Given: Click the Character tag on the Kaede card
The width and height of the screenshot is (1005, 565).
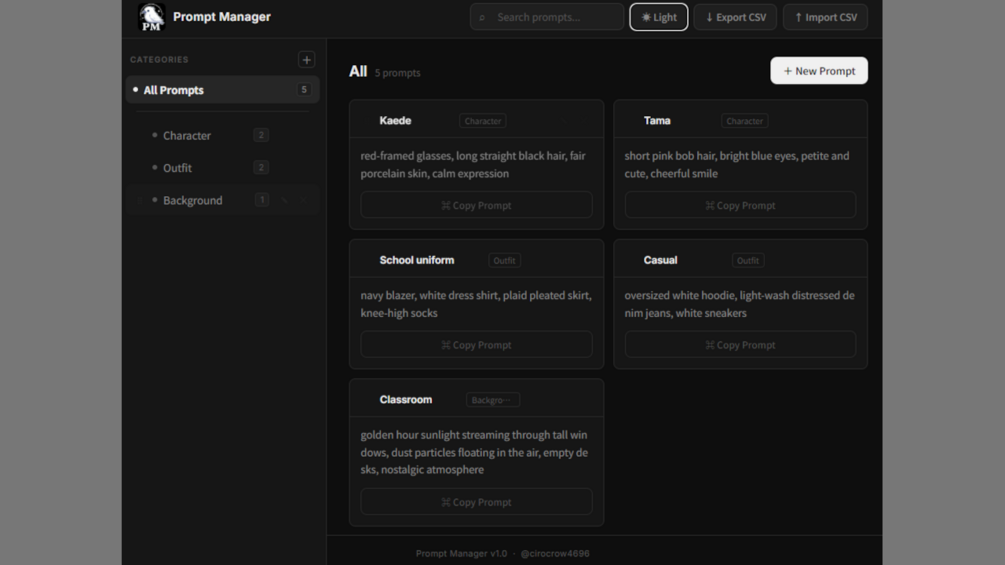Looking at the screenshot, I should [x=483, y=120].
